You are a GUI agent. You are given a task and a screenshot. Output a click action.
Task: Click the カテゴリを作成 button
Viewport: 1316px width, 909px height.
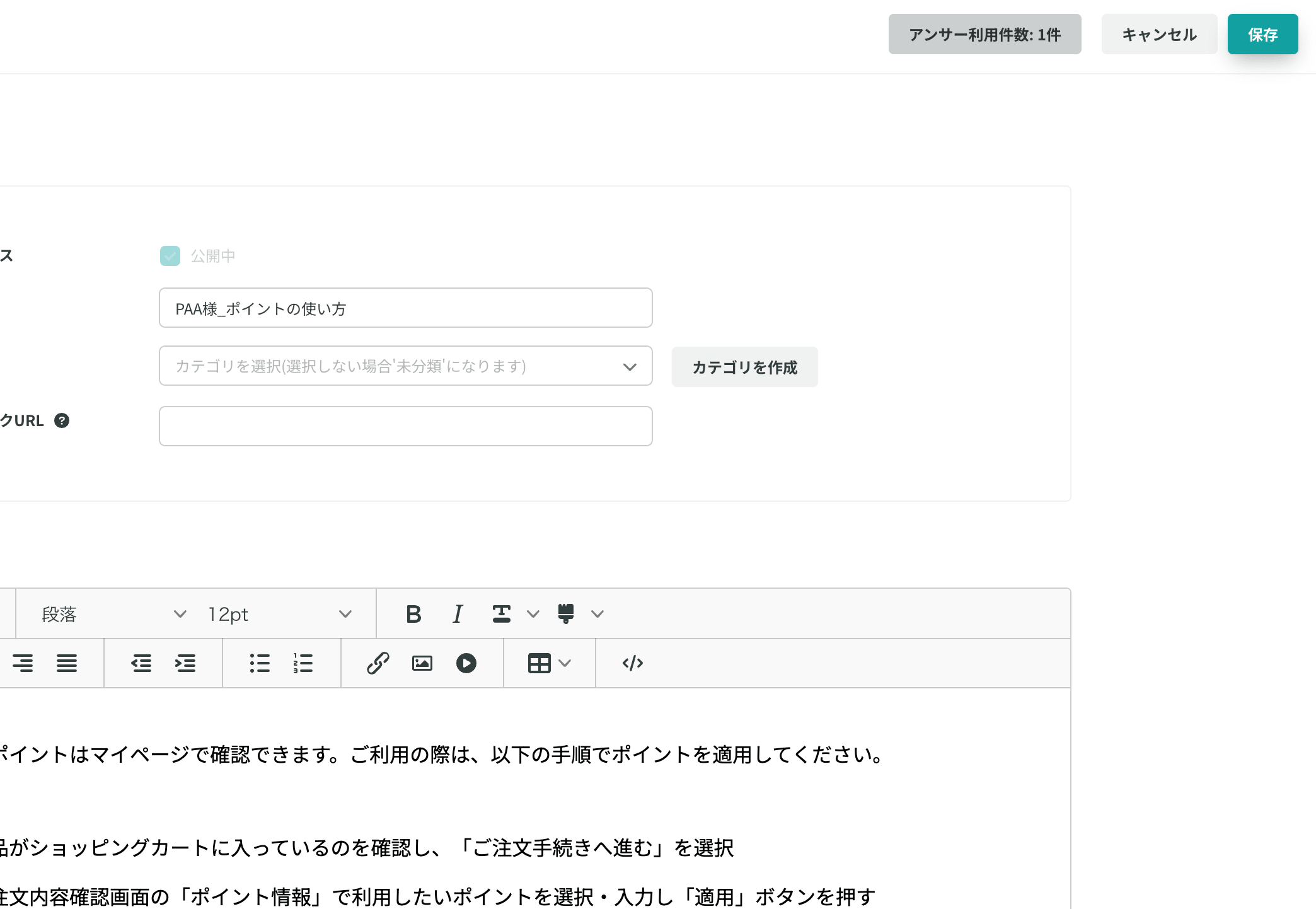coord(745,367)
